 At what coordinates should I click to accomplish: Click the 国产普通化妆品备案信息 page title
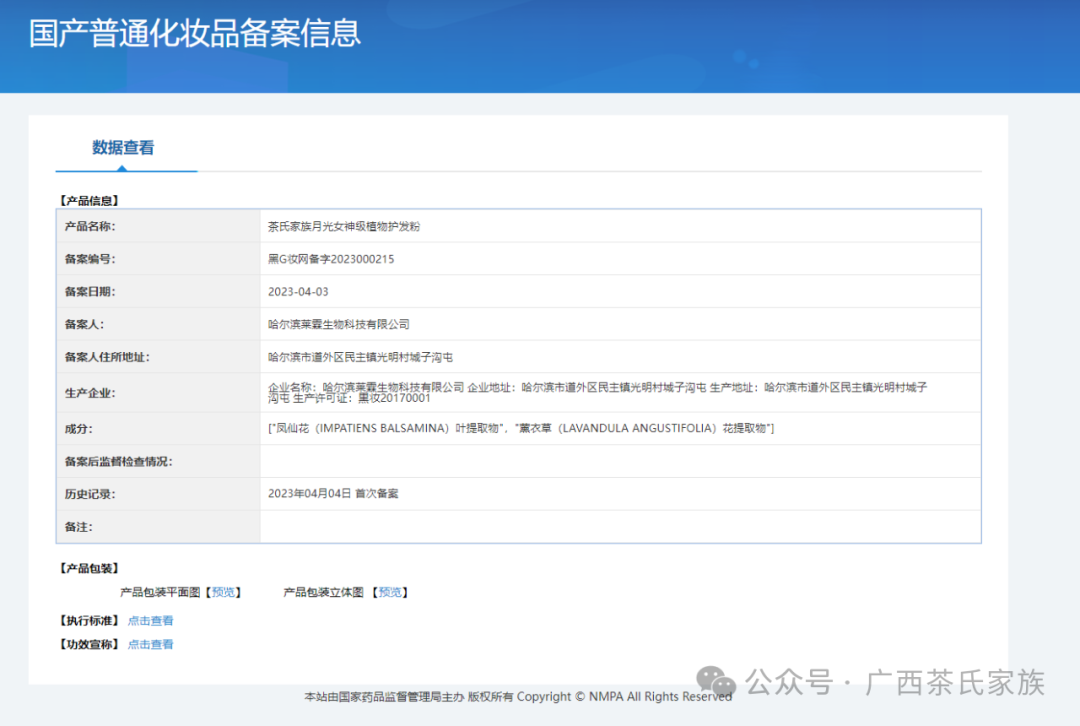point(195,34)
